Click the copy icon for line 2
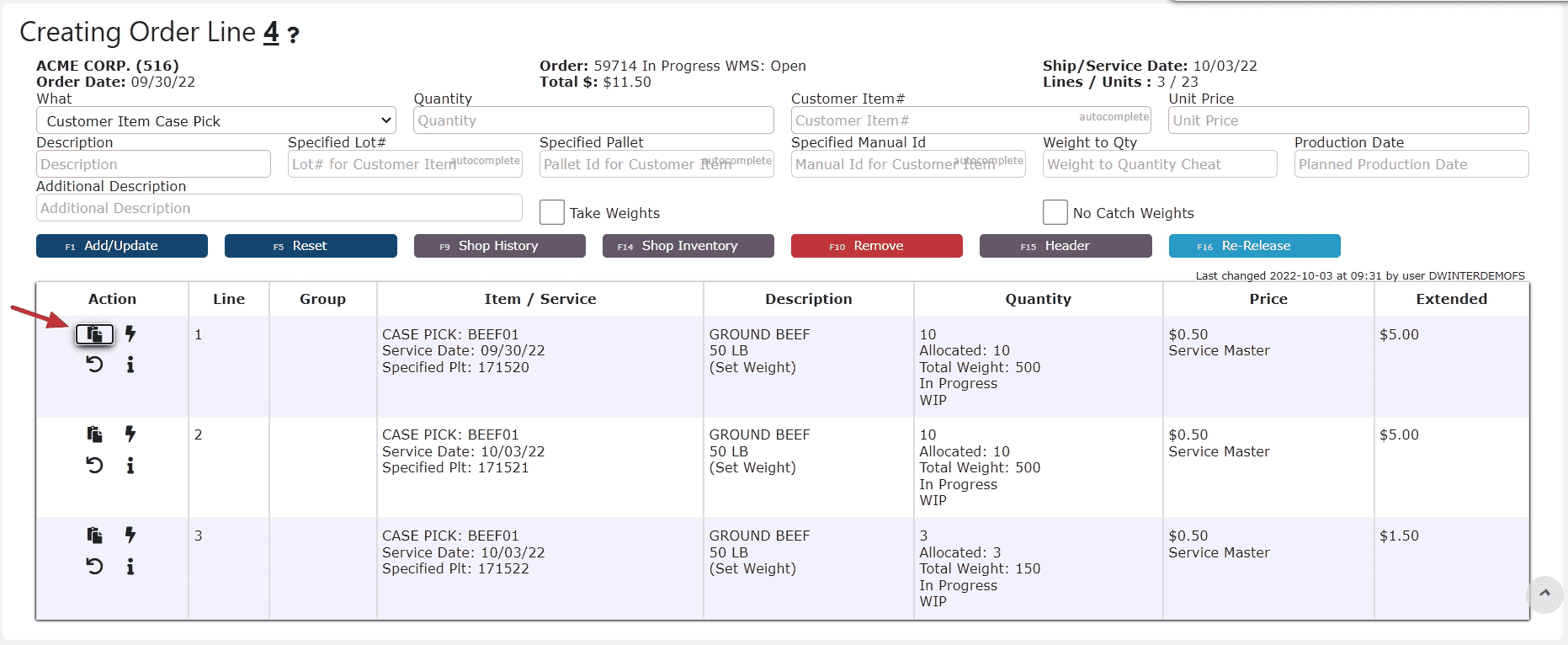1568x645 pixels. pos(94,434)
